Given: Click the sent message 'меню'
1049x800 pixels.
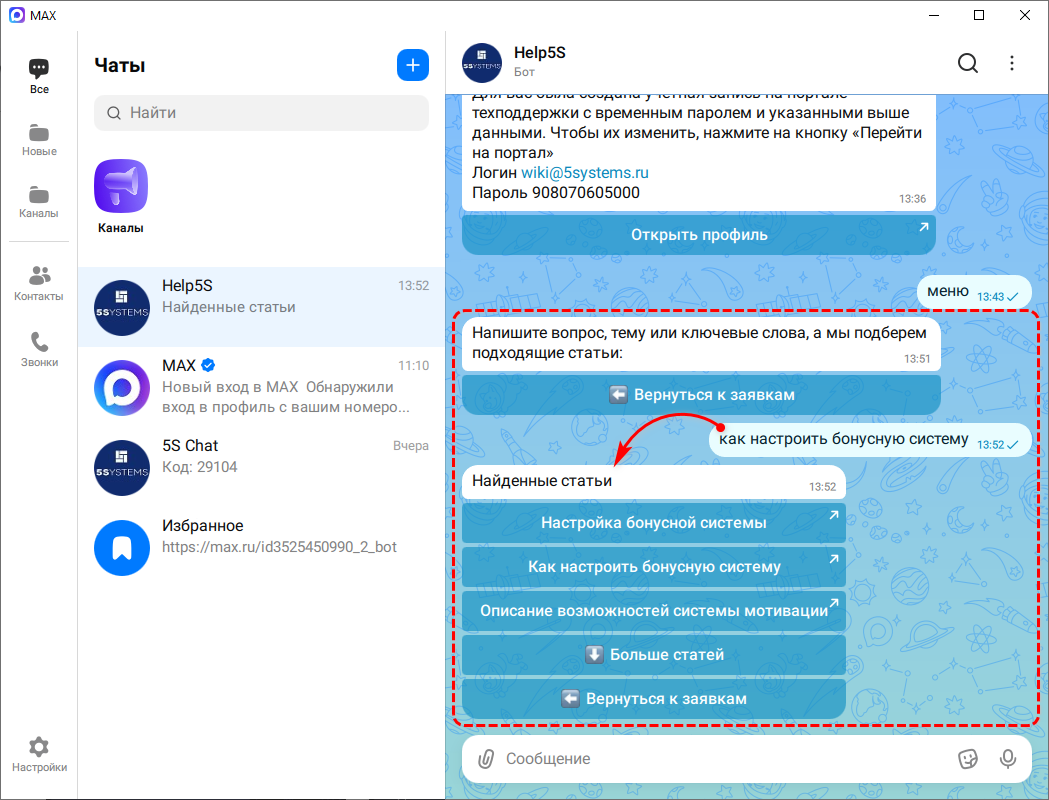Looking at the screenshot, I should pos(973,292).
